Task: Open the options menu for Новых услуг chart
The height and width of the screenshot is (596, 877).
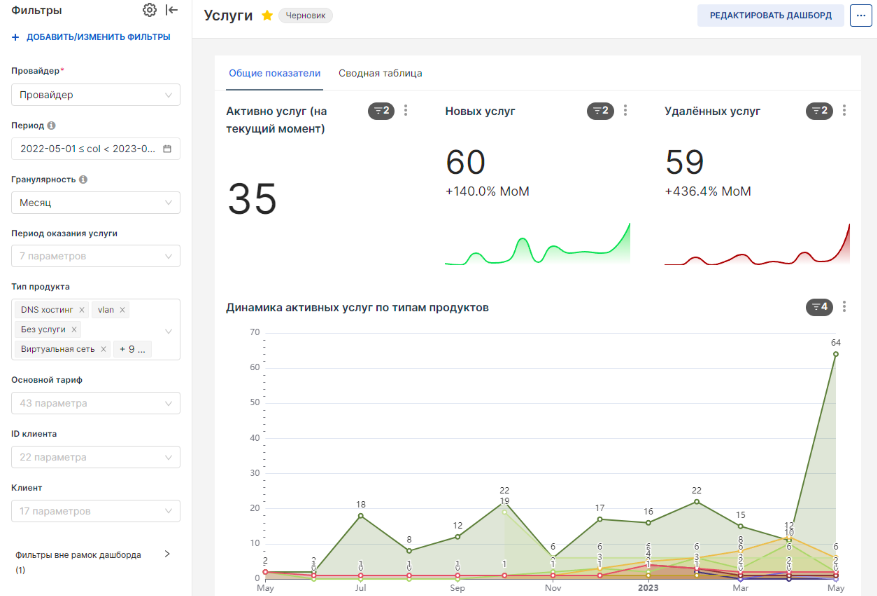Action: tap(625, 111)
